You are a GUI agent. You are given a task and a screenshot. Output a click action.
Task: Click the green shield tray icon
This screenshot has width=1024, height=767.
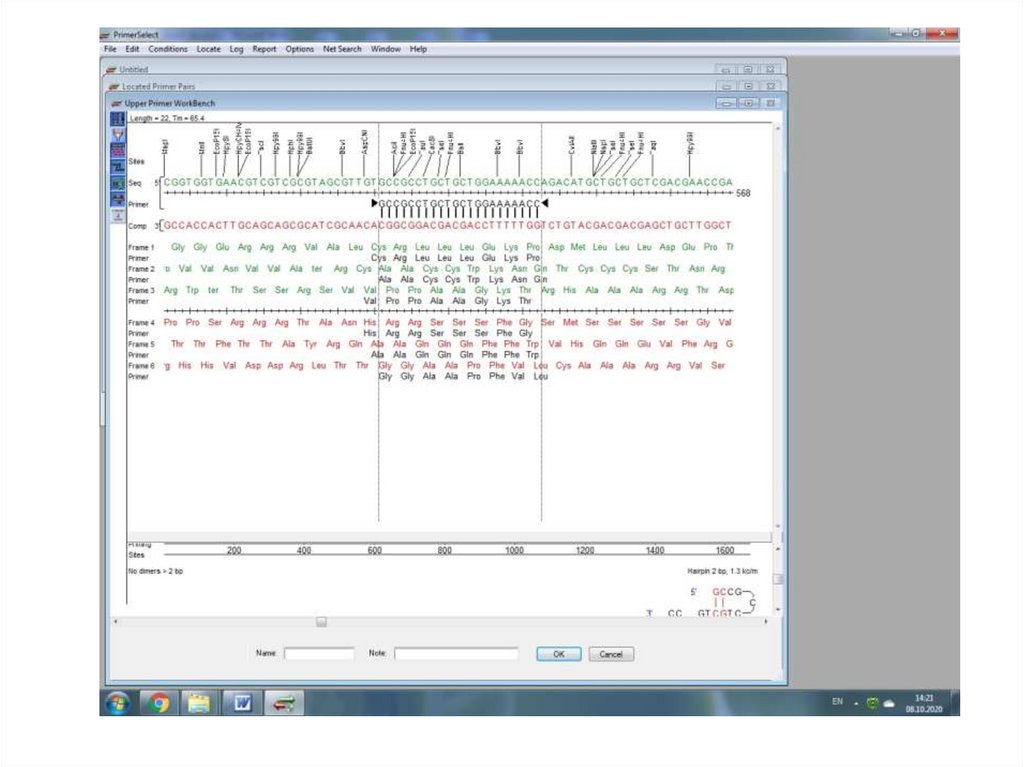[x=872, y=703]
